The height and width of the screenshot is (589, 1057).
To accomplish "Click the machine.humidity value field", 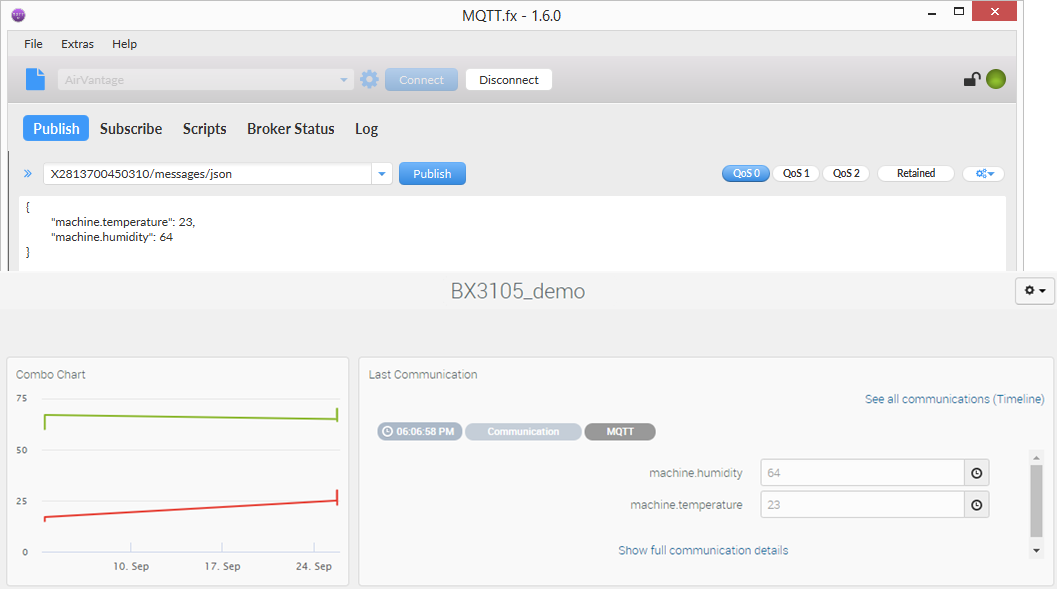I will (862, 473).
